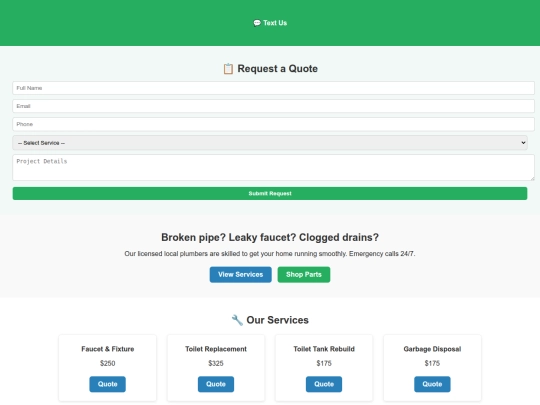Click the wrench icon next to Our Services

coord(237,320)
